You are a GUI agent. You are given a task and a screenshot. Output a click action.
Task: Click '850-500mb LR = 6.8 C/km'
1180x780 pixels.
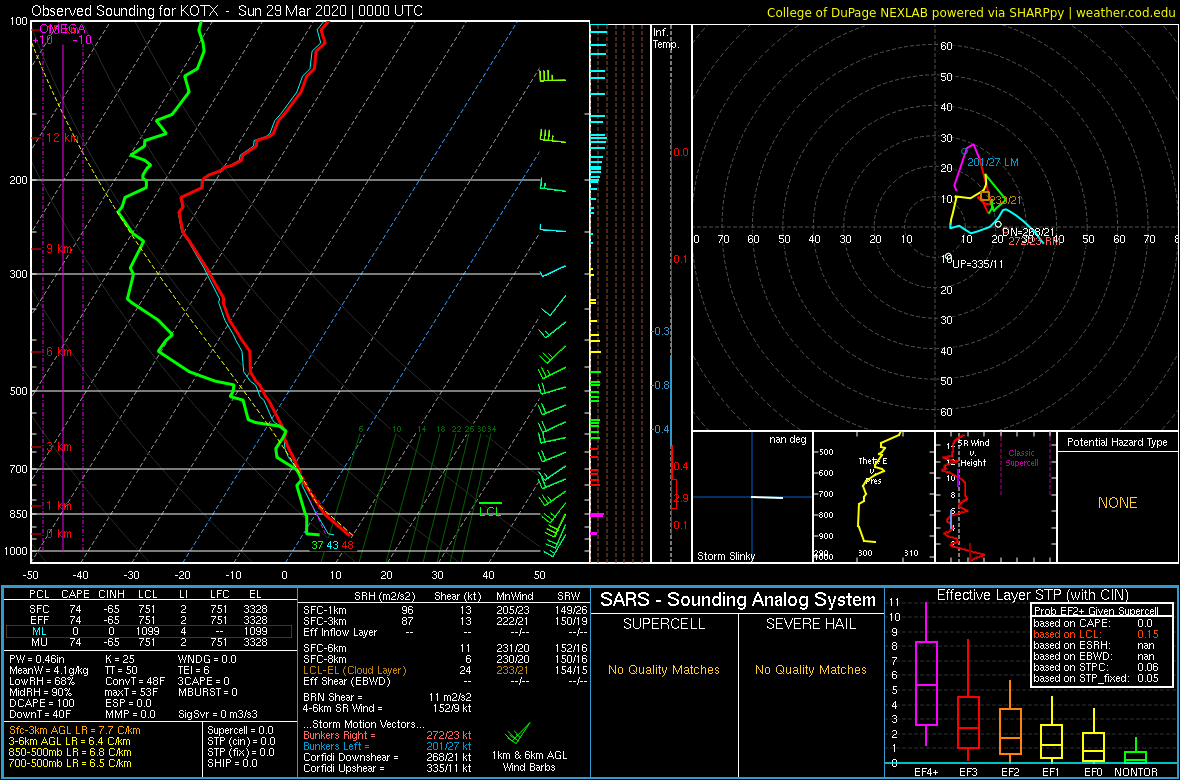69,751
